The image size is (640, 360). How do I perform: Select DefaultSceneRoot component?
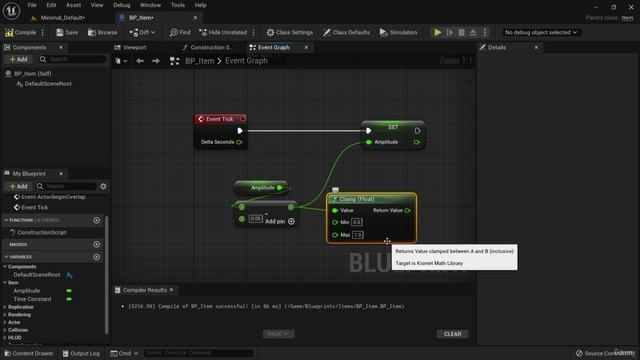(47, 84)
